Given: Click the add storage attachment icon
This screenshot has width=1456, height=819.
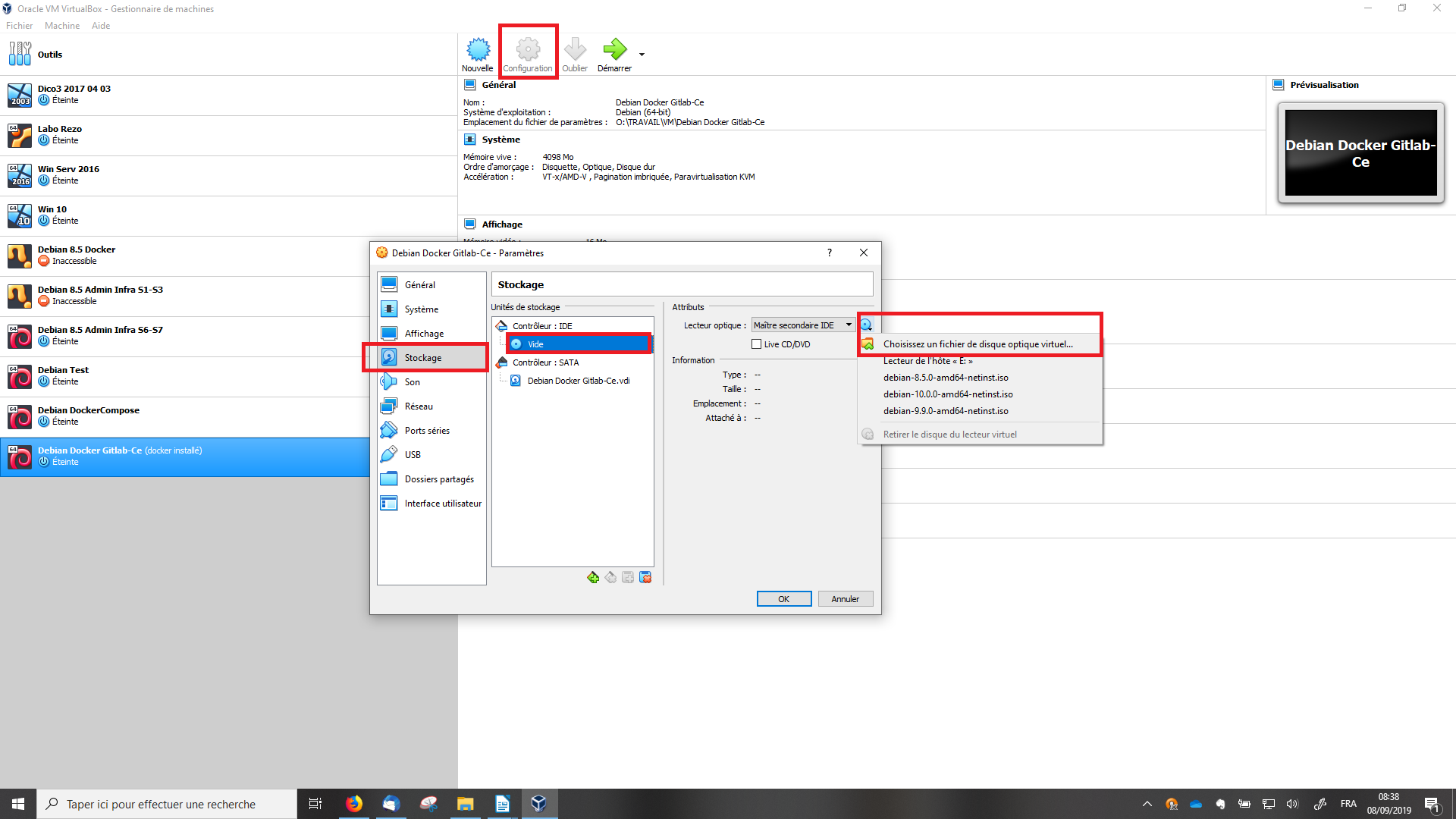Looking at the screenshot, I should click(628, 578).
